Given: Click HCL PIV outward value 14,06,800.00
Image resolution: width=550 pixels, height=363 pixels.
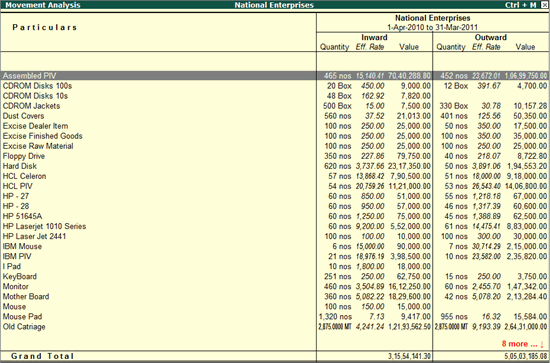Looking at the screenshot, I should click(x=526, y=186).
